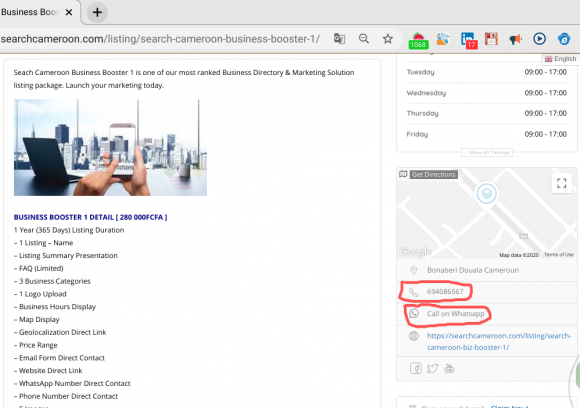Click the layered map marker pin
Viewport: 580px width, 408px height.
pyautogui.click(x=486, y=194)
